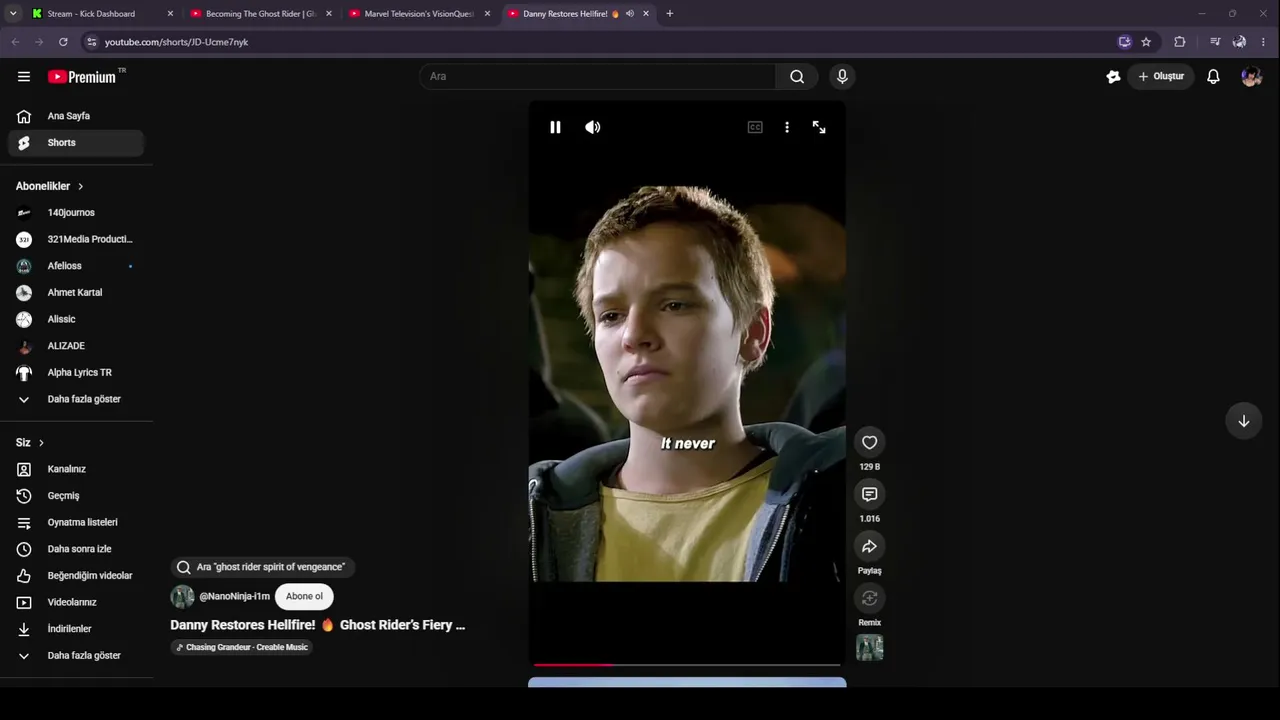Viewport: 1280px width, 720px height.
Task: Close the Stream - Kick Dashboard tab
Action: 170,14
